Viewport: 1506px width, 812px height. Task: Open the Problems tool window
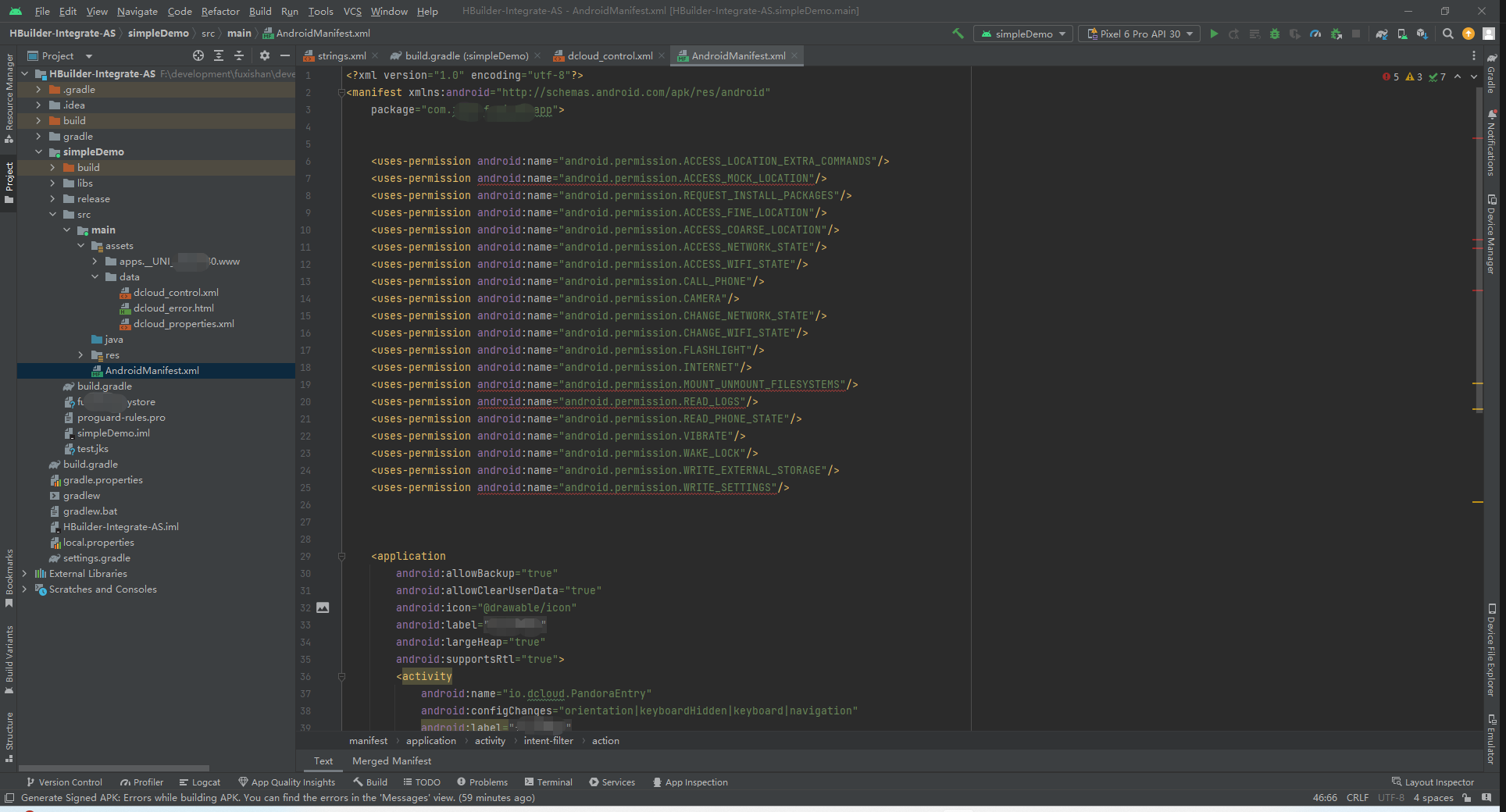[x=482, y=782]
